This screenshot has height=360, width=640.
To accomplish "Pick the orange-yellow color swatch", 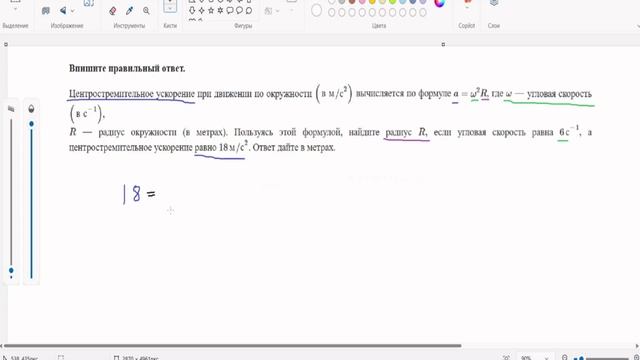I will coord(372,2).
